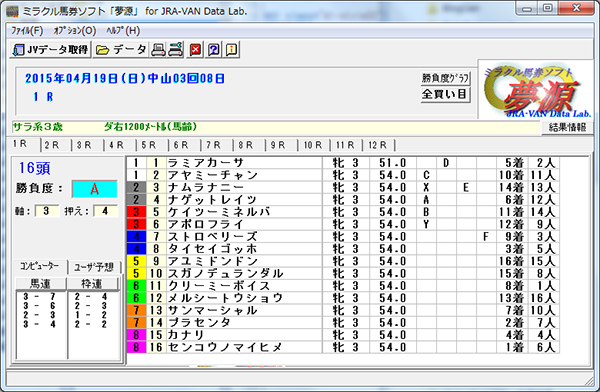
Task: Click the 全買い目 button
Action: 445,94
